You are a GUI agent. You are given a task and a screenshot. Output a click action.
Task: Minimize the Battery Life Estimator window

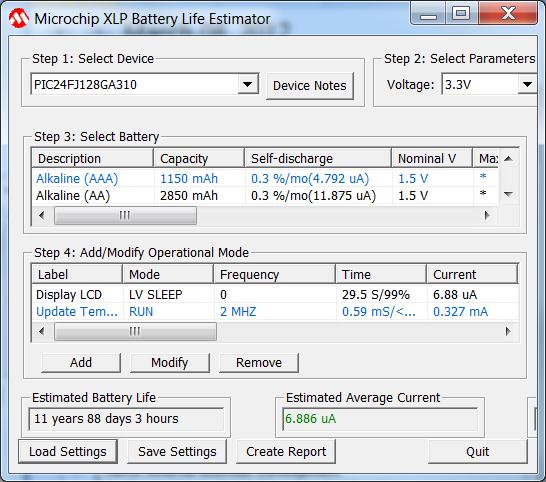[429, 14]
